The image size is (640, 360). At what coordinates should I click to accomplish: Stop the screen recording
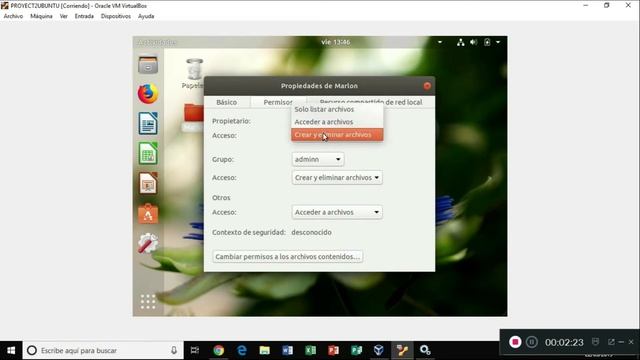(x=515, y=342)
